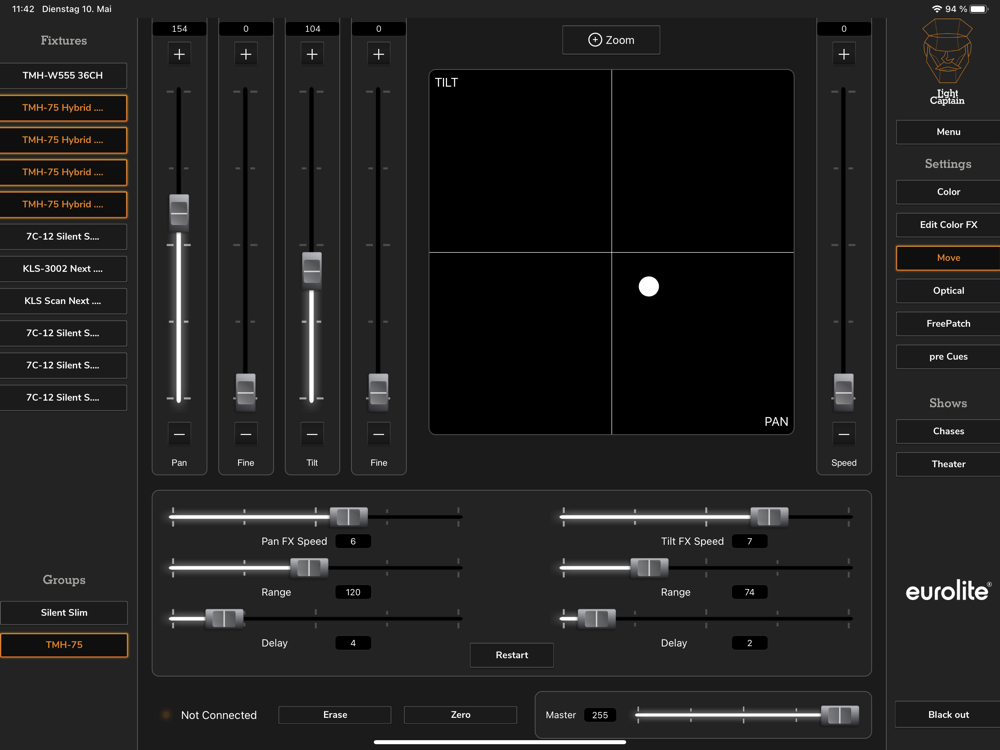Click minus icon below Tilt Fine fader
This screenshot has width=1000, height=750.
coord(378,434)
